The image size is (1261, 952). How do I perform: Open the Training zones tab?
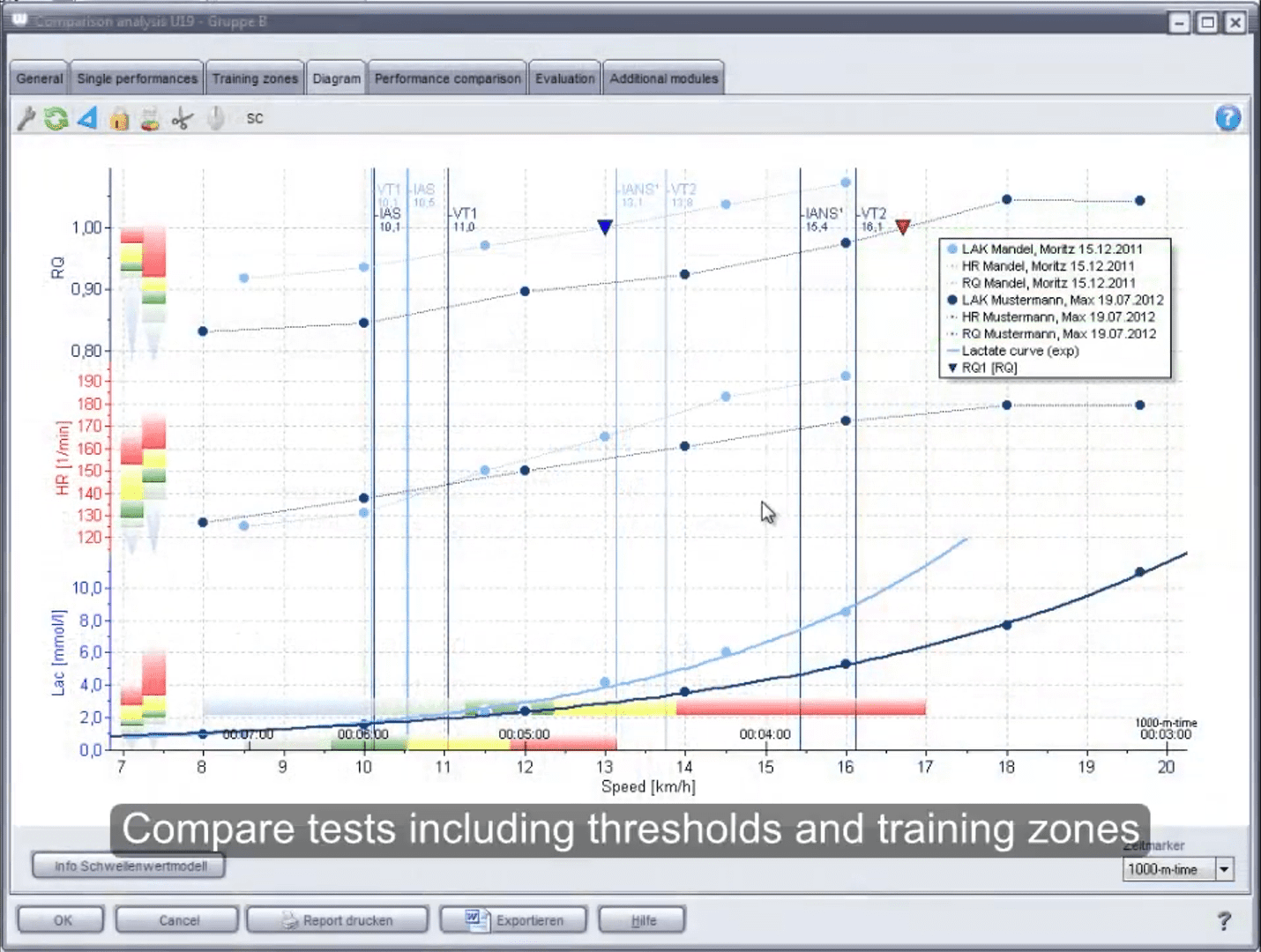255,78
